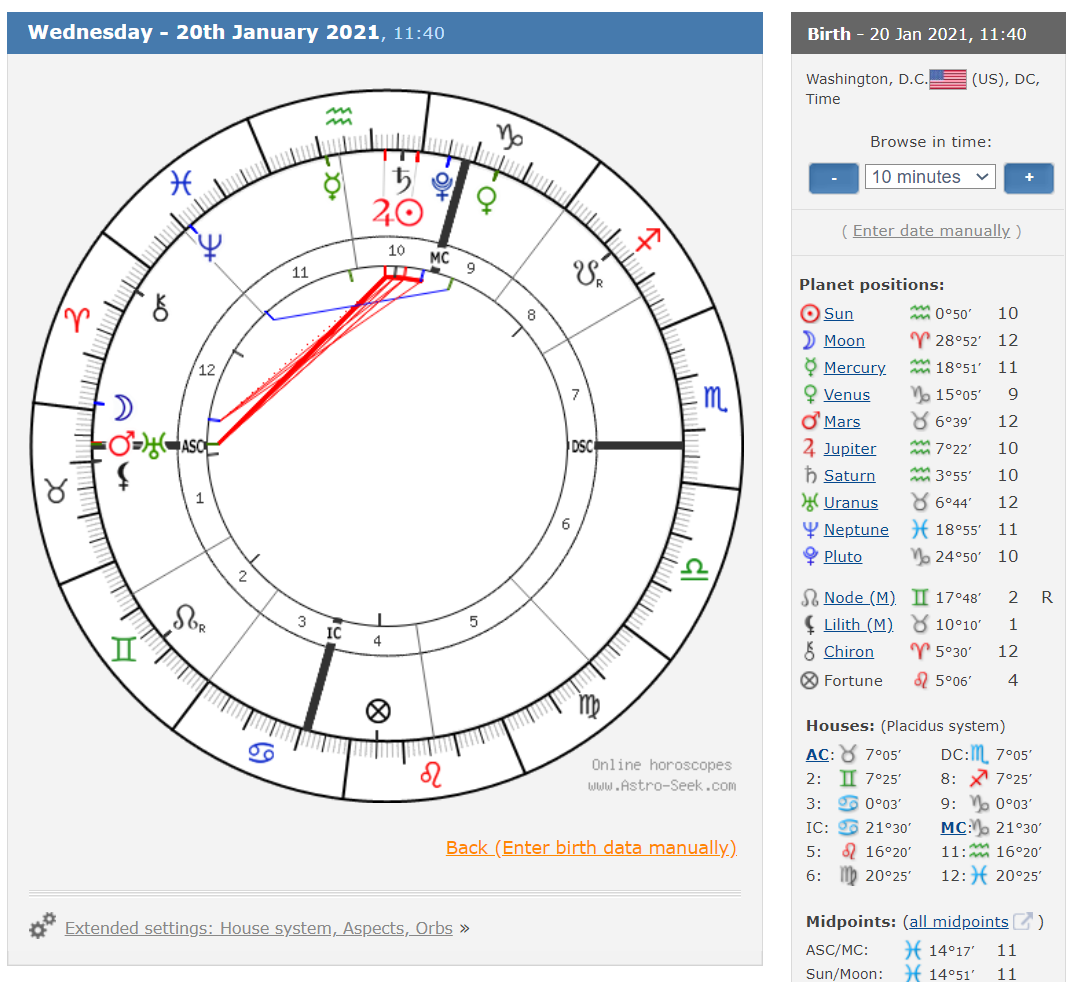Click the green Aquarius sign on the wheel
Image resolution: width=1074 pixels, height=982 pixels.
[x=339, y=116]
